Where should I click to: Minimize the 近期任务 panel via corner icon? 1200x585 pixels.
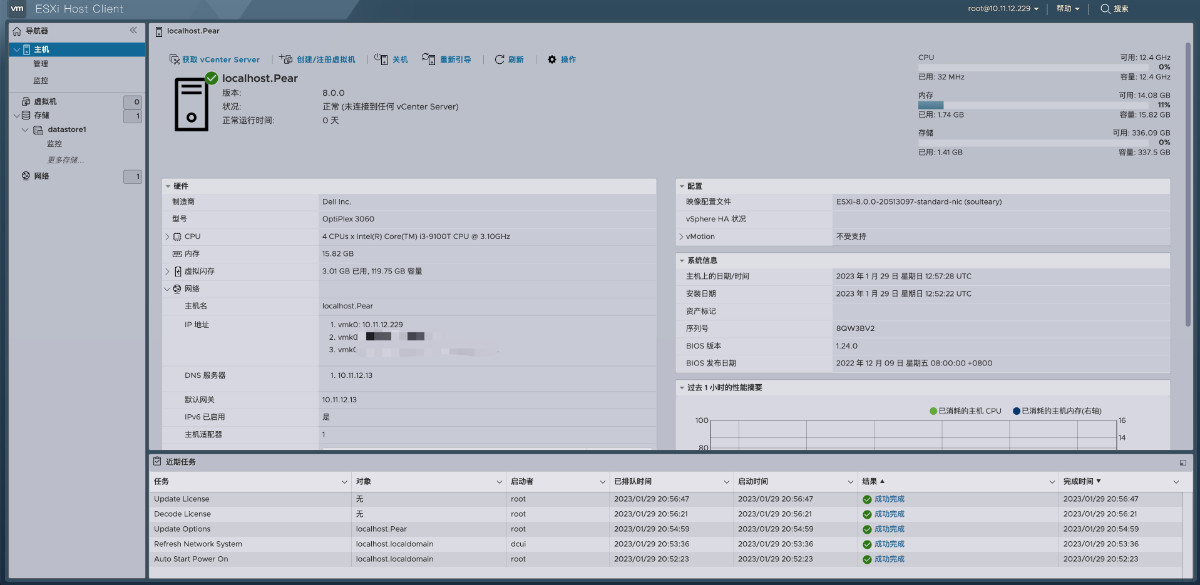click(1182, 463)
